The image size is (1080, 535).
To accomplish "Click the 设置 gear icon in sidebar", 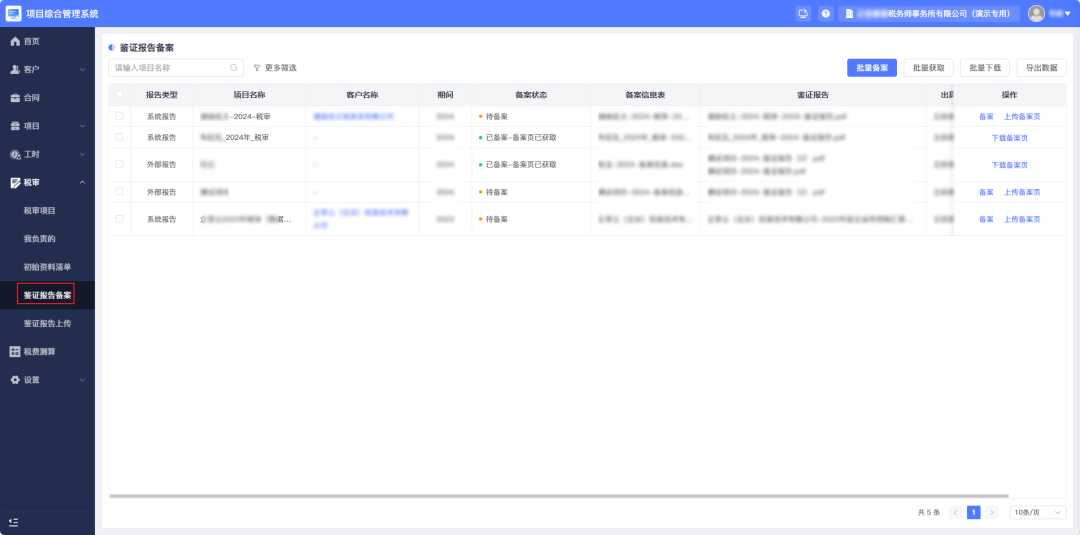I will [x=14, y=380].
